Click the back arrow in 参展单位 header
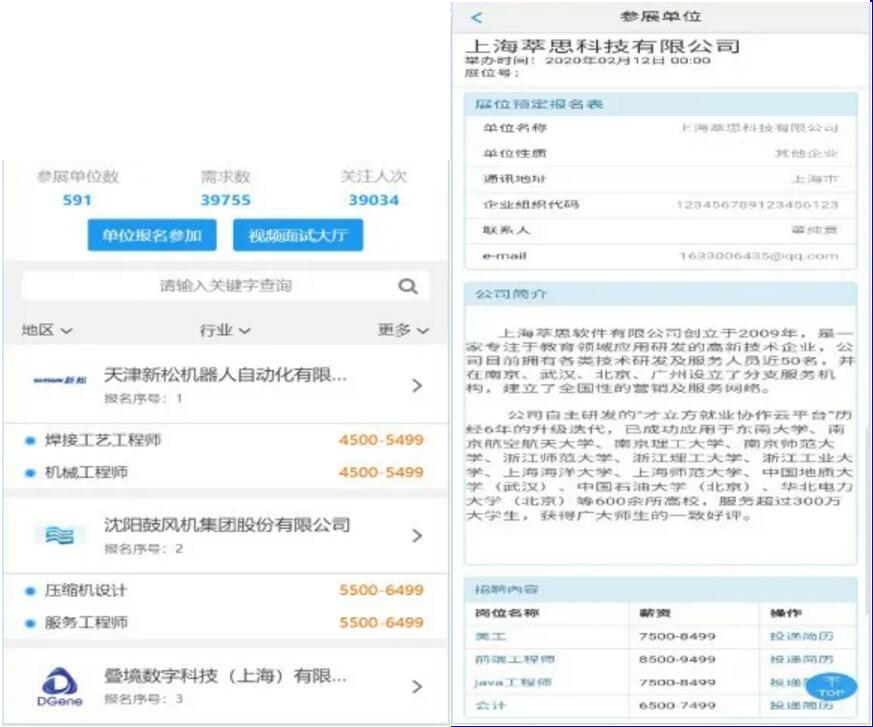This screenshot has height=727, width=873. [x=477, y=17]
